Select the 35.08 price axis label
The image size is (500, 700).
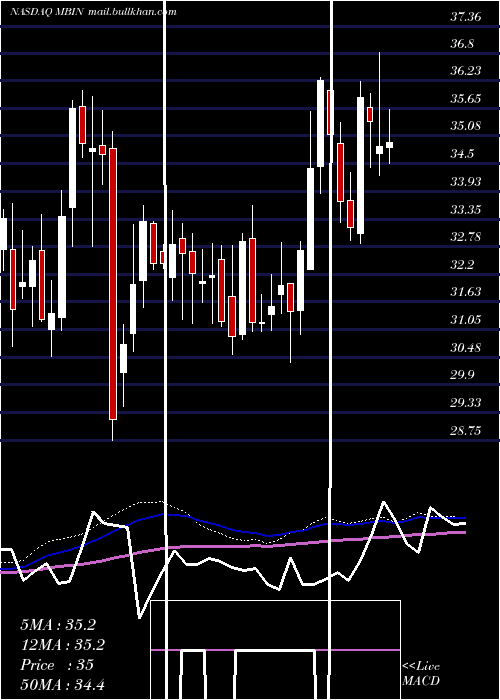point(466,125)
